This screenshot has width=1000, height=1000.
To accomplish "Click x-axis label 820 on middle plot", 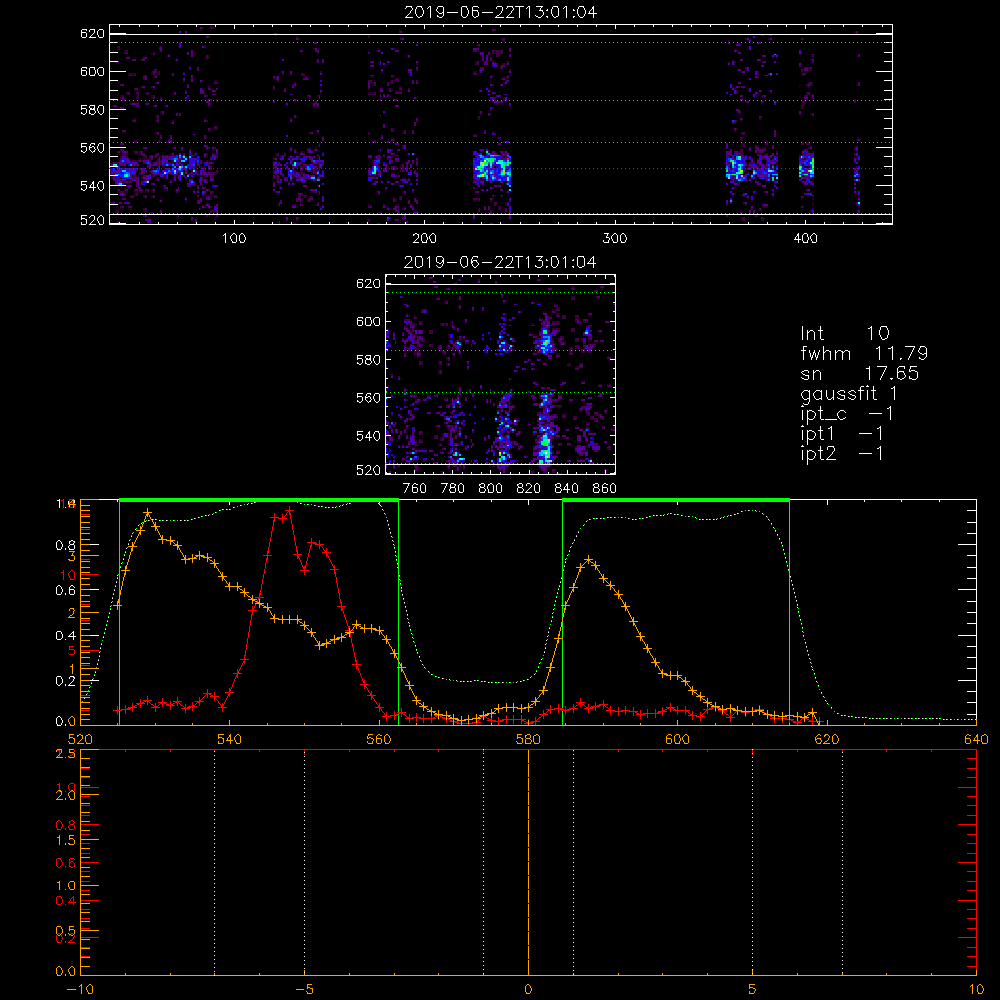I will pyautogui.click(x=529, y=488).
